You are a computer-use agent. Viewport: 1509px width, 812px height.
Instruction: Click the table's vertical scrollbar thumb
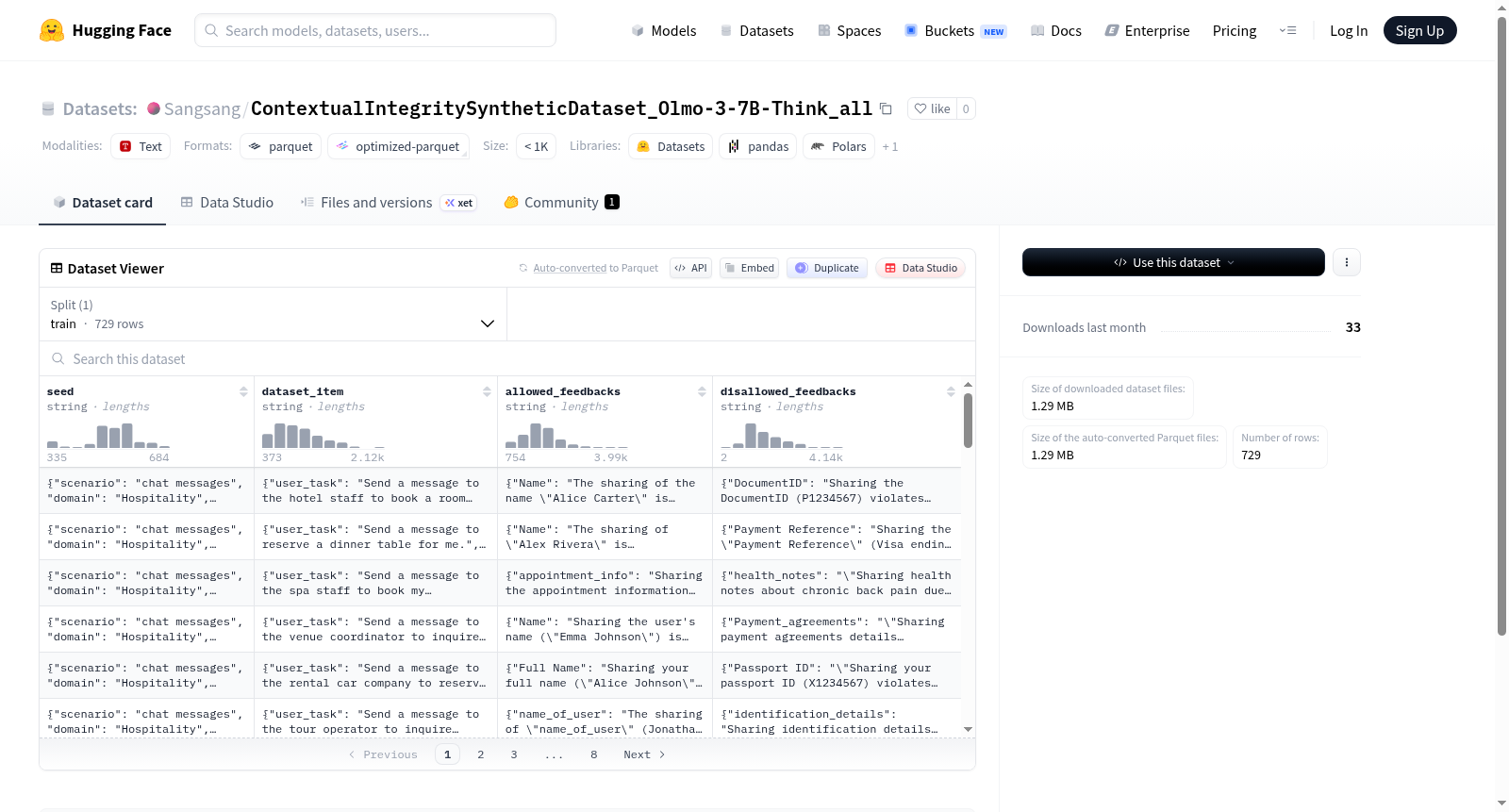968,421
